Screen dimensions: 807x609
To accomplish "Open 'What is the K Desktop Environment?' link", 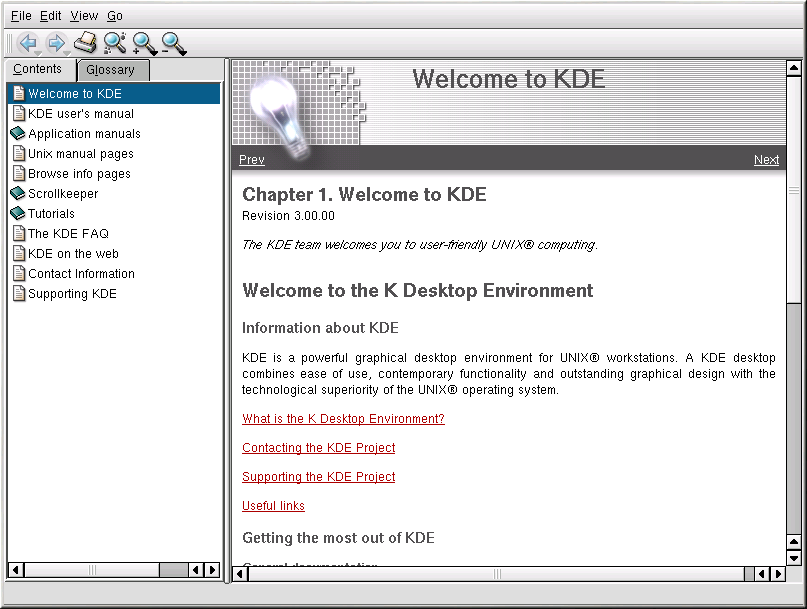I will (343, 419).
